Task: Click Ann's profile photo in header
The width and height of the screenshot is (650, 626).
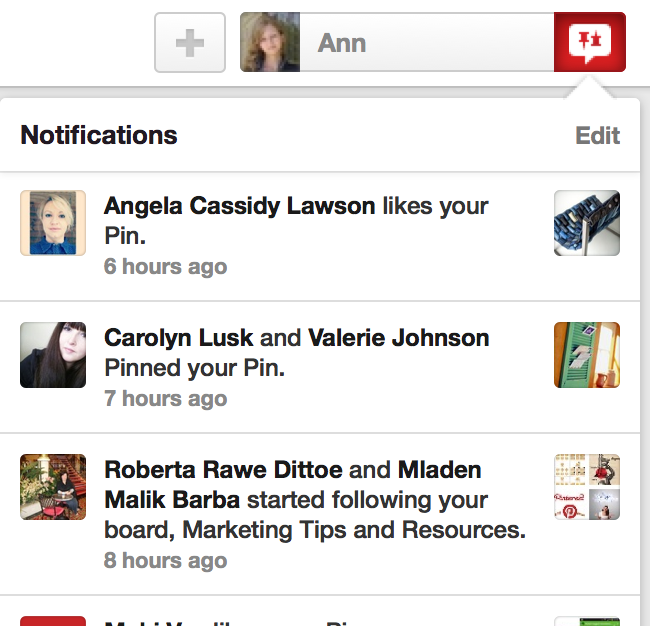Action: (x=270, y=42)
